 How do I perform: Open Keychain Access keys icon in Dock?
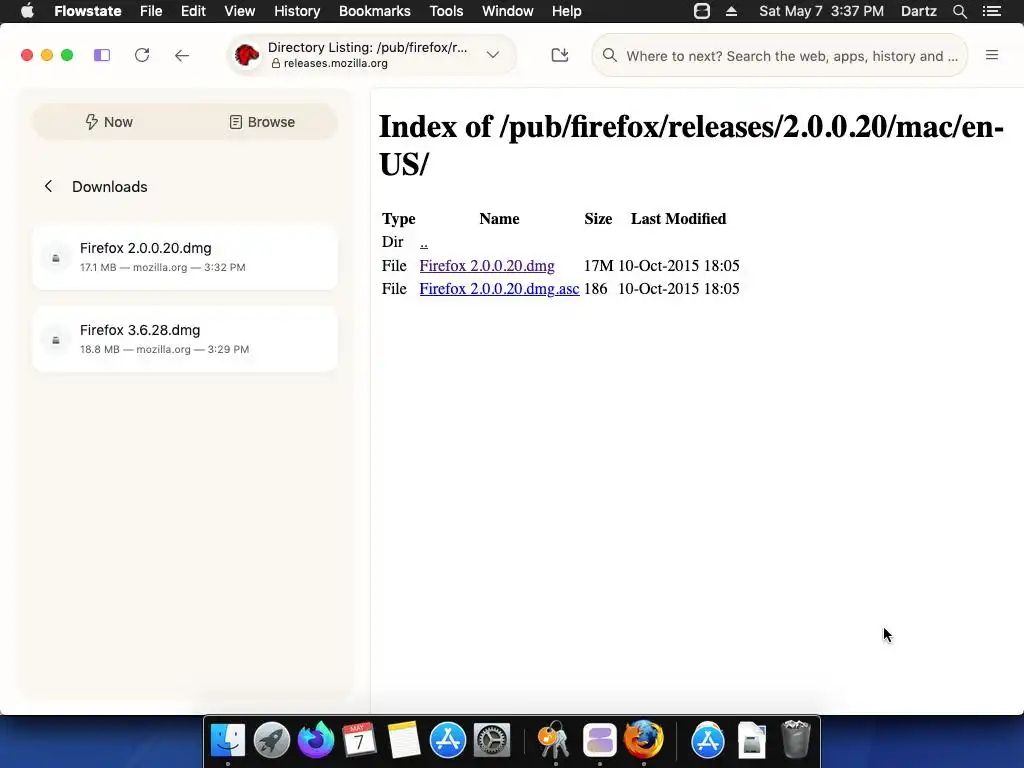click(x=554, y=740)
